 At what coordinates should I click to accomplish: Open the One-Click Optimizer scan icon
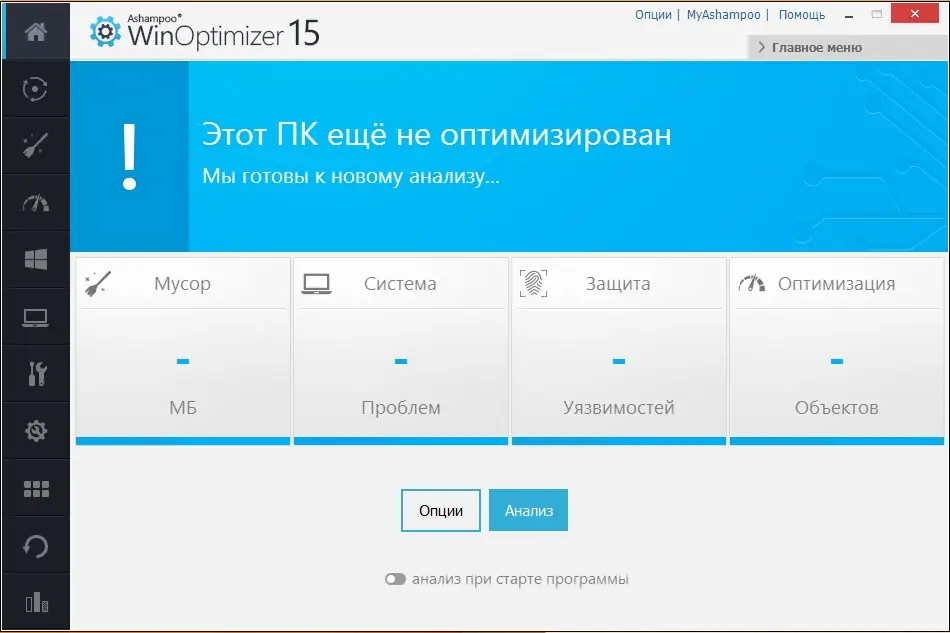click(35, 90)
